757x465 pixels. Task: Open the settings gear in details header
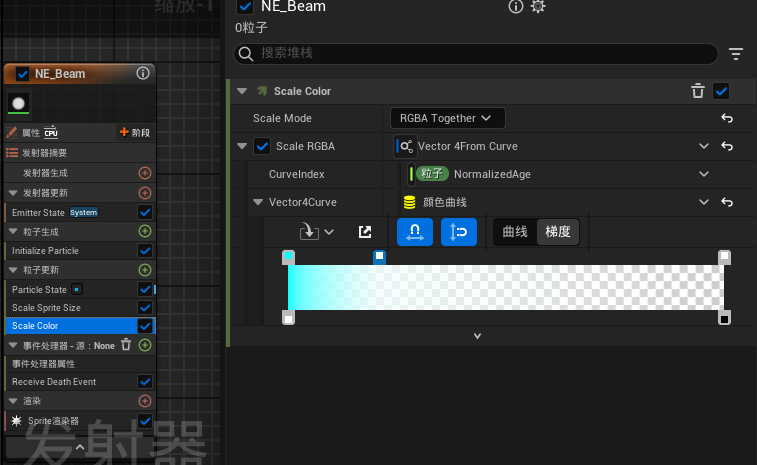[x=538, y=7]
